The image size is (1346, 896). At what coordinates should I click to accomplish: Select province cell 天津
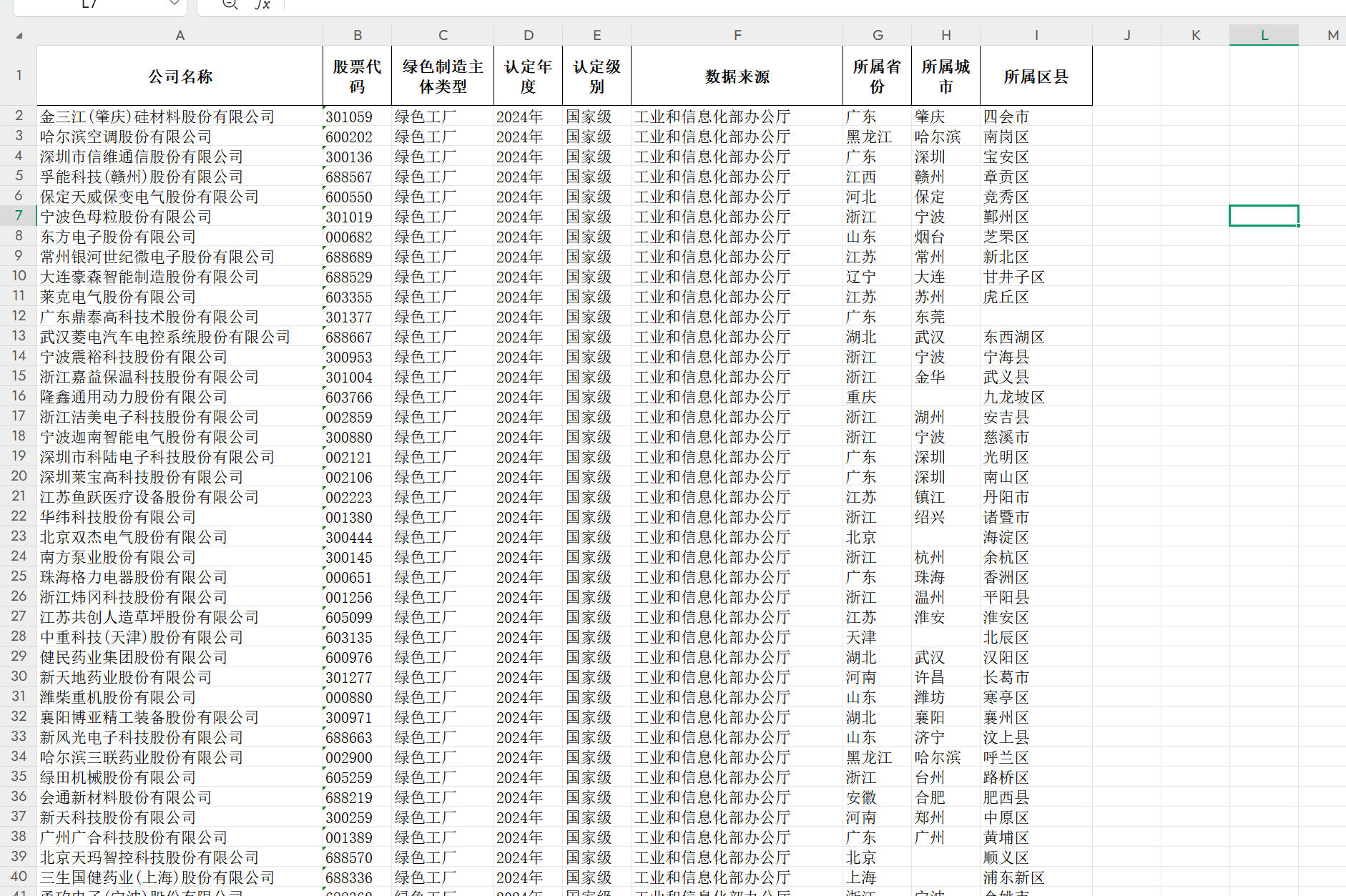tap(878, 637)
